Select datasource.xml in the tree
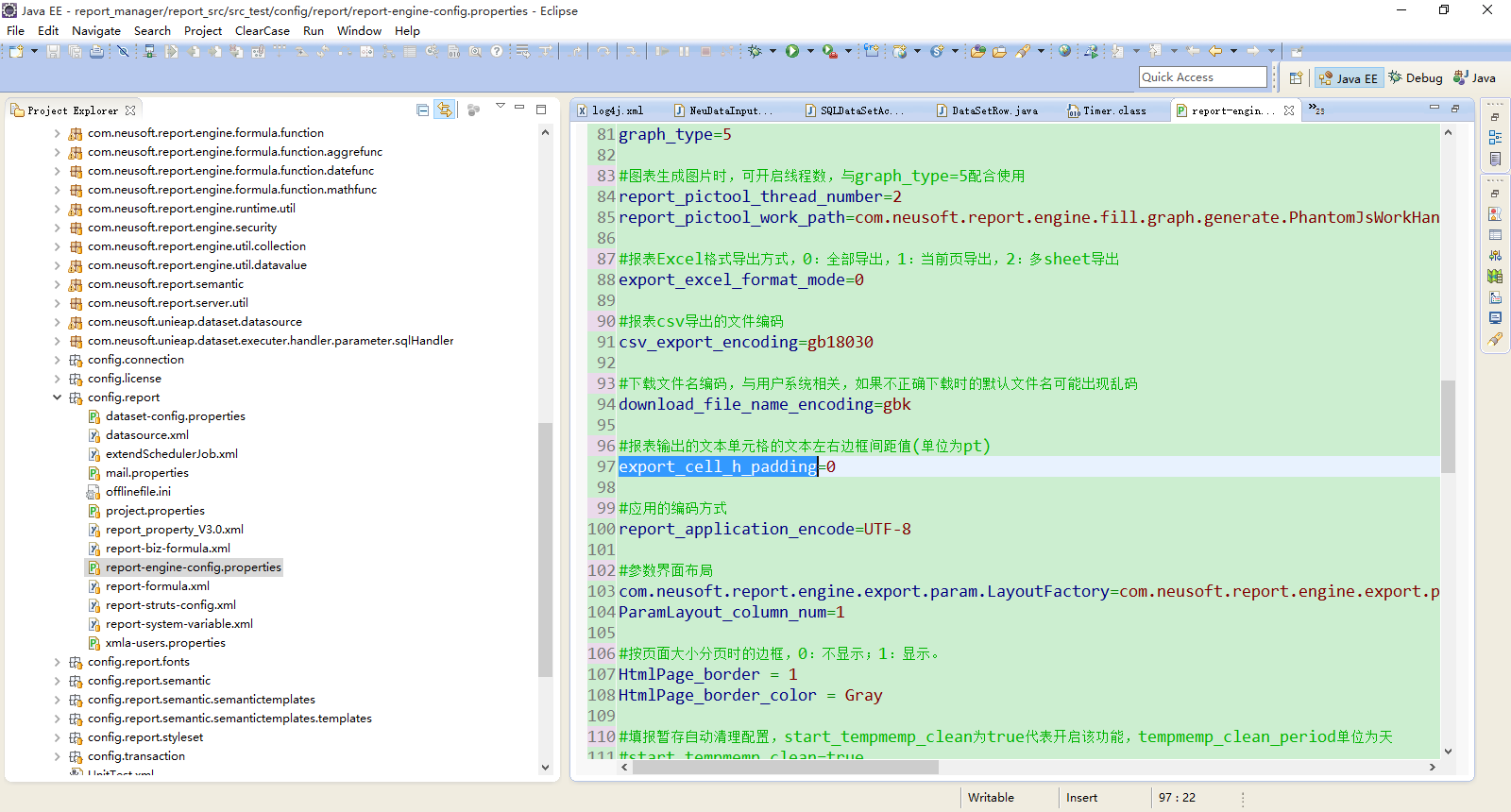The width and height of the screenshot is (1511, 812). (x=147, y=435)
